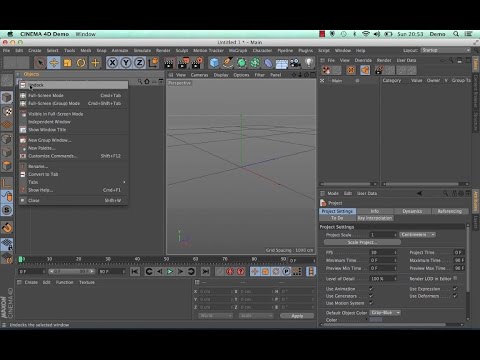Viewport: 480px width, 360px height.
Task: Switch to the To Do tab
Action: pos(337,218)
